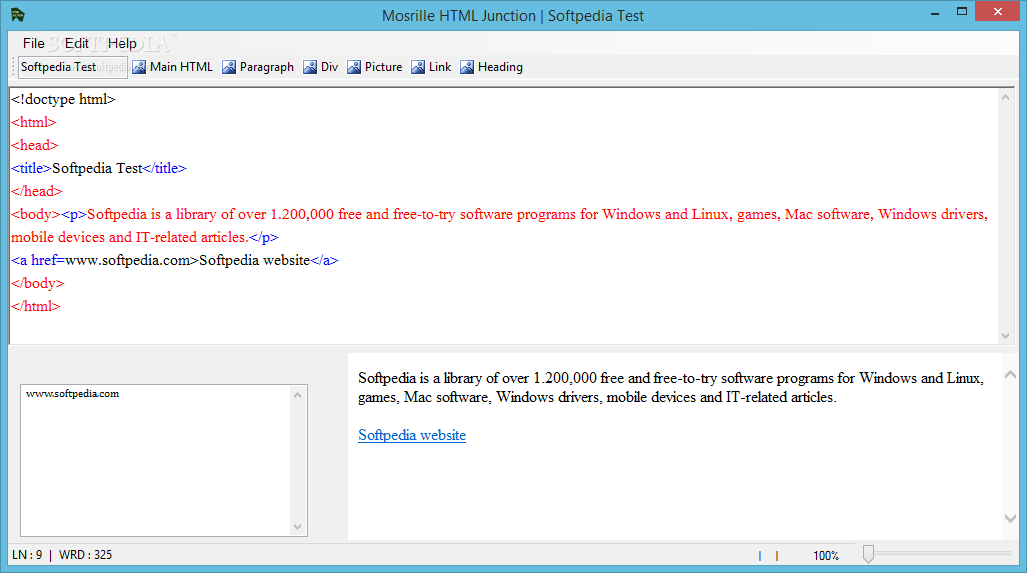Select www.softpedia.com in the link list
1027x573 pixels.
pos(73,394)
